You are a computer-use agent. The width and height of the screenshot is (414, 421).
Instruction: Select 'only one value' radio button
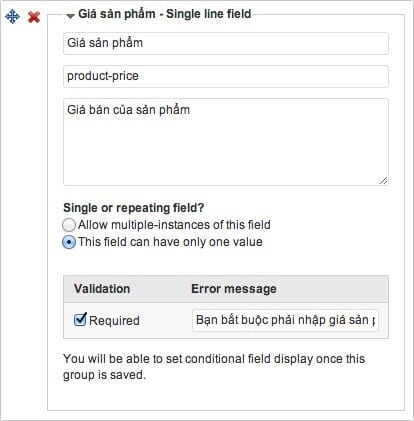tap(69, 242)
